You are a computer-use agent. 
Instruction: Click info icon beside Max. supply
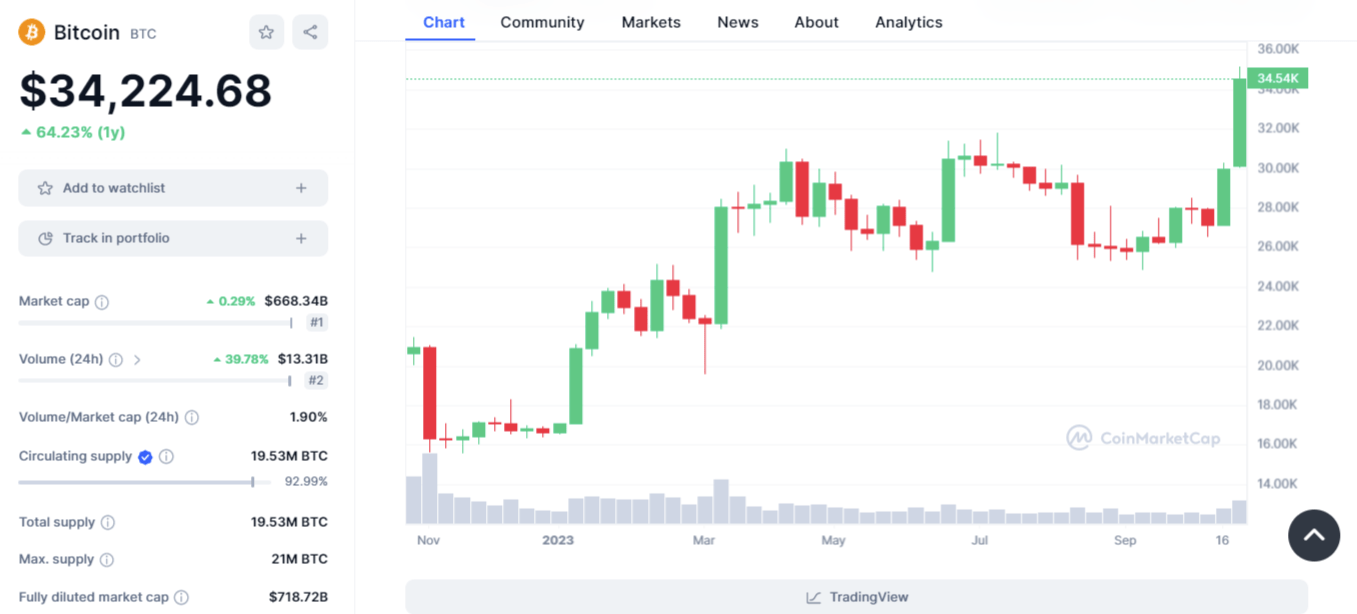click(107, 560)
